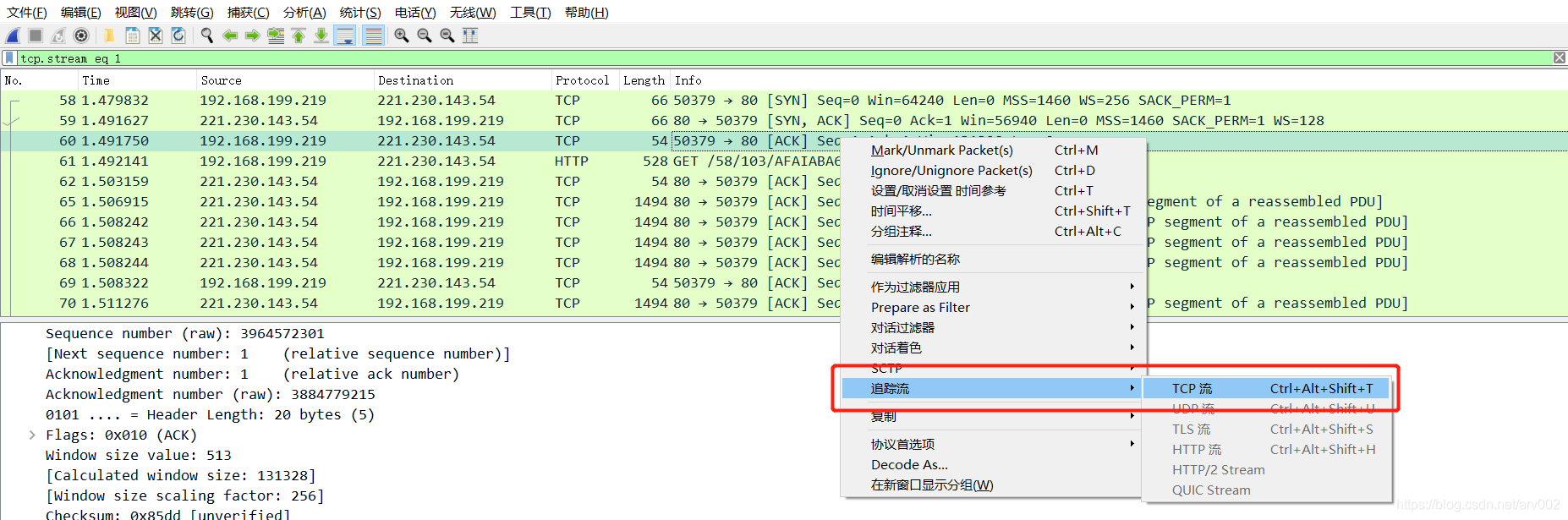
Task: Open the 视图(V) menu
Action: click(136, 12)
